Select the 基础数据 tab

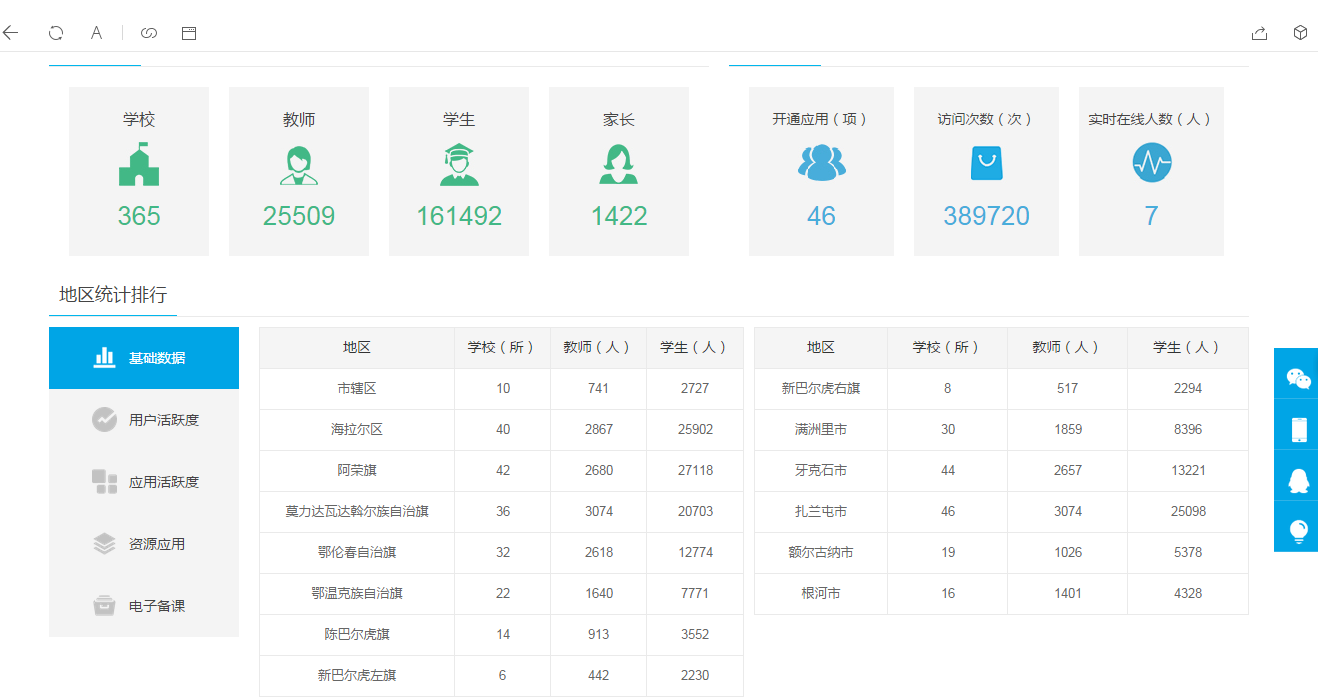144,358
